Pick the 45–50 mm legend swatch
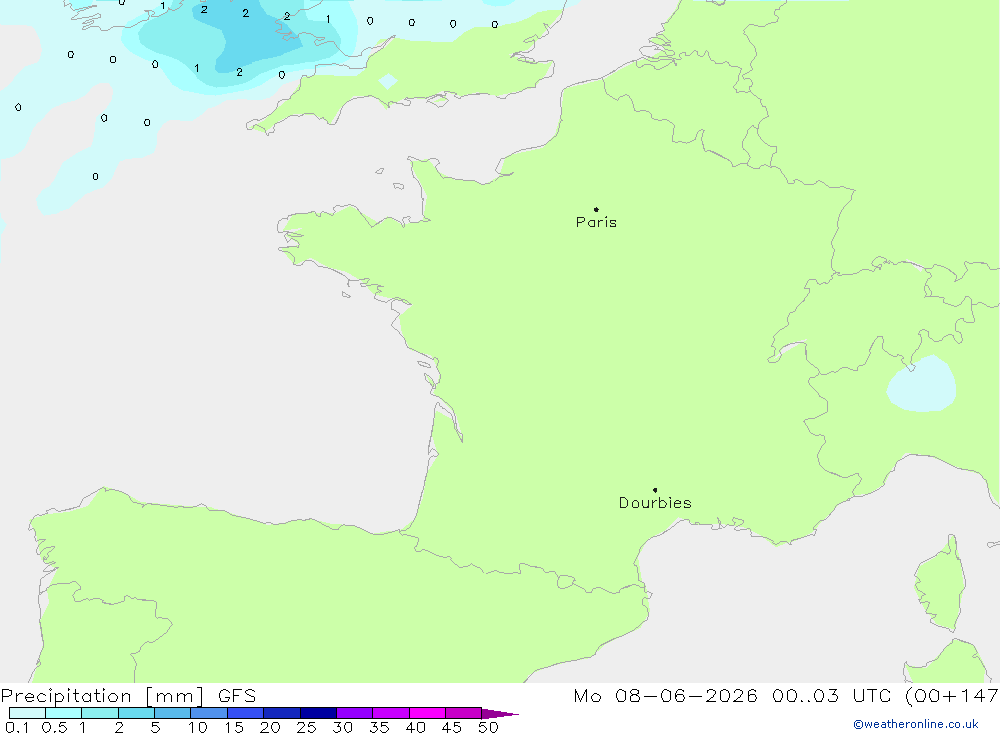This screenshot has width=1000, height=733. 464,713
